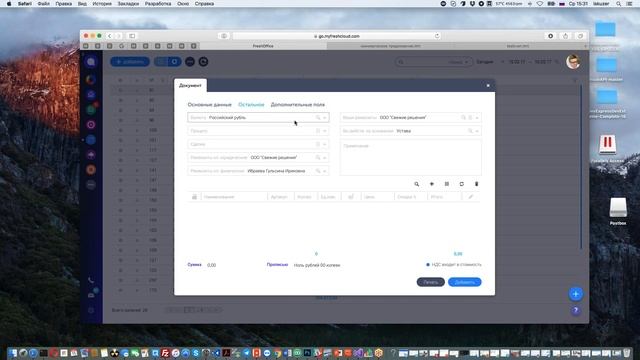This screenshot has width=640, height=360.
Task: Click the blue floating plus button
Action: coord(576,294)
